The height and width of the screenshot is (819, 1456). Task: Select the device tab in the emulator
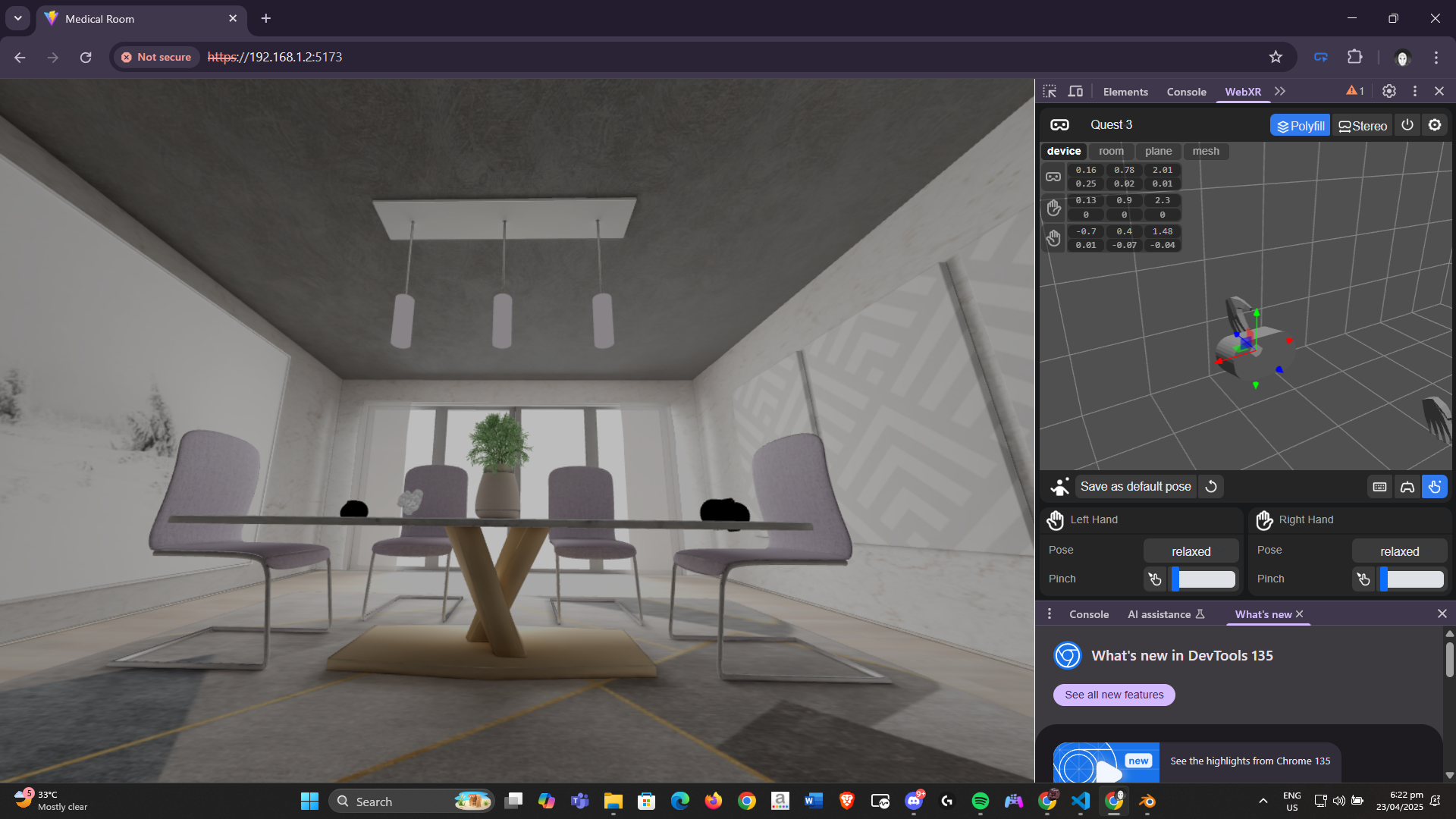point(1064,151)
